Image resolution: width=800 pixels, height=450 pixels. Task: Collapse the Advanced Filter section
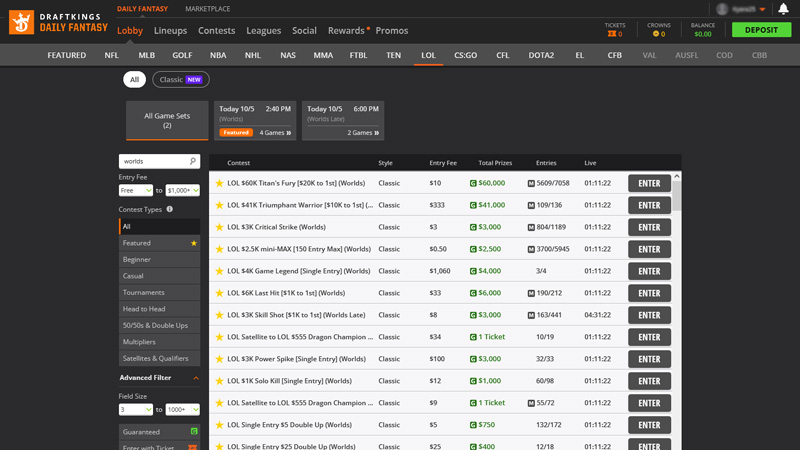(x=196, y=378)
